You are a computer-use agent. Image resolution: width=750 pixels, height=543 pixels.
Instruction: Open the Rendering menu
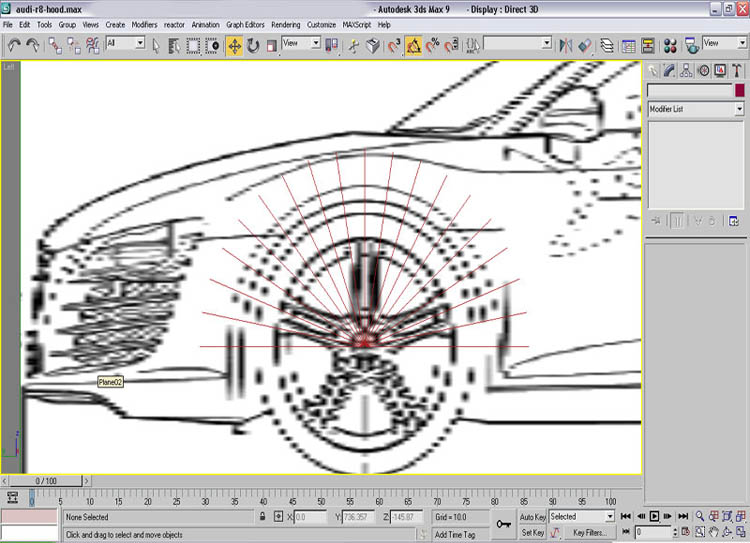[x=285, y=24]
